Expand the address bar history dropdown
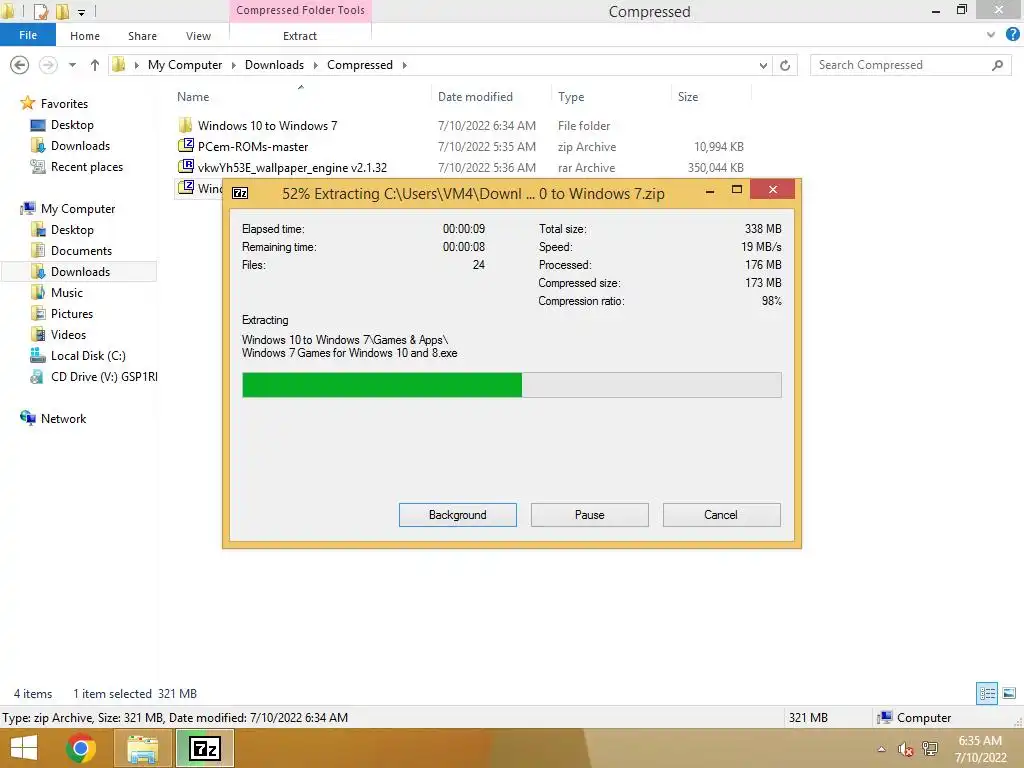This screenshot has width=1024, height=768. click(x=763, y=65)
